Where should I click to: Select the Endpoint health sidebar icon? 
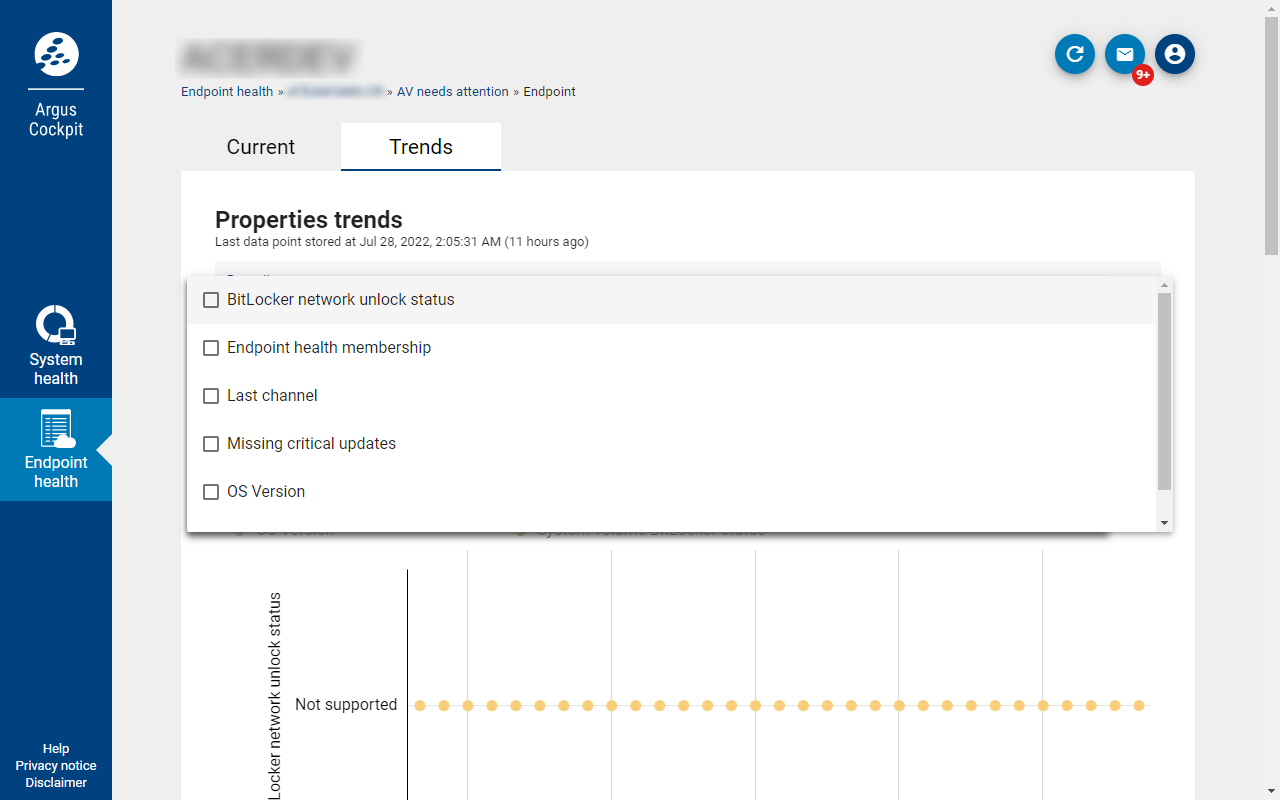(x=56, y=428)
